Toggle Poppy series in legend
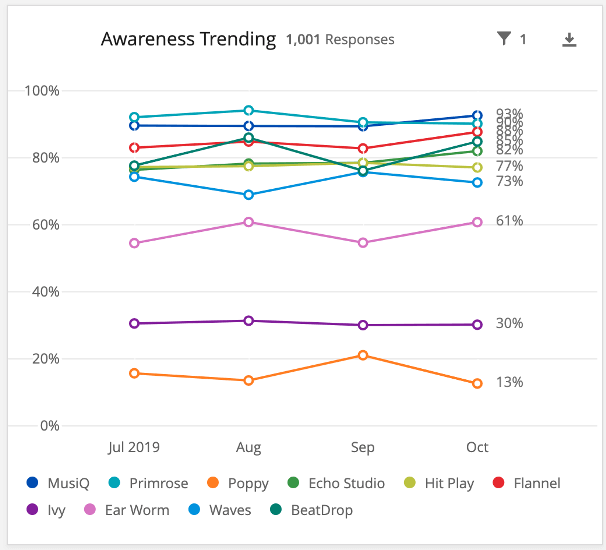Image resolution: width=606 pixels, height=550 pixels. (238, 483)
